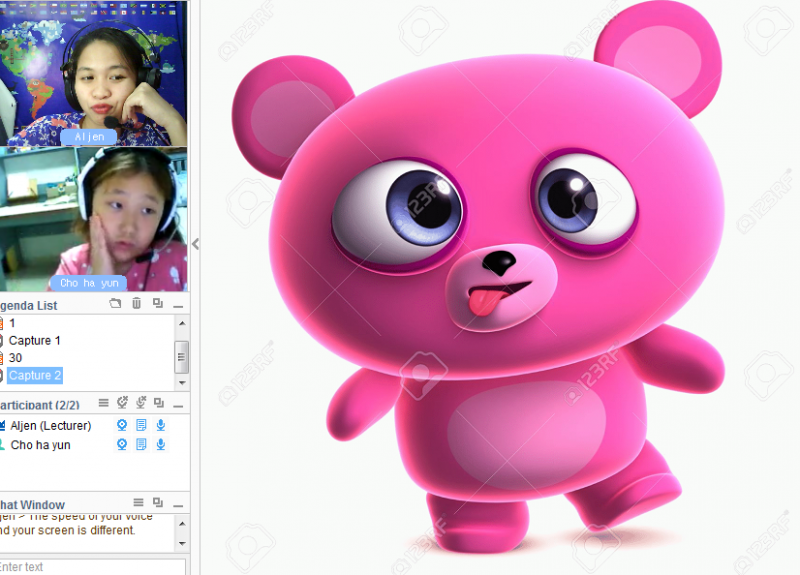This screenshot has width=800, height=575.
Task: Select Aljen (Lecturer) in participant list
Action: point(50,426)
